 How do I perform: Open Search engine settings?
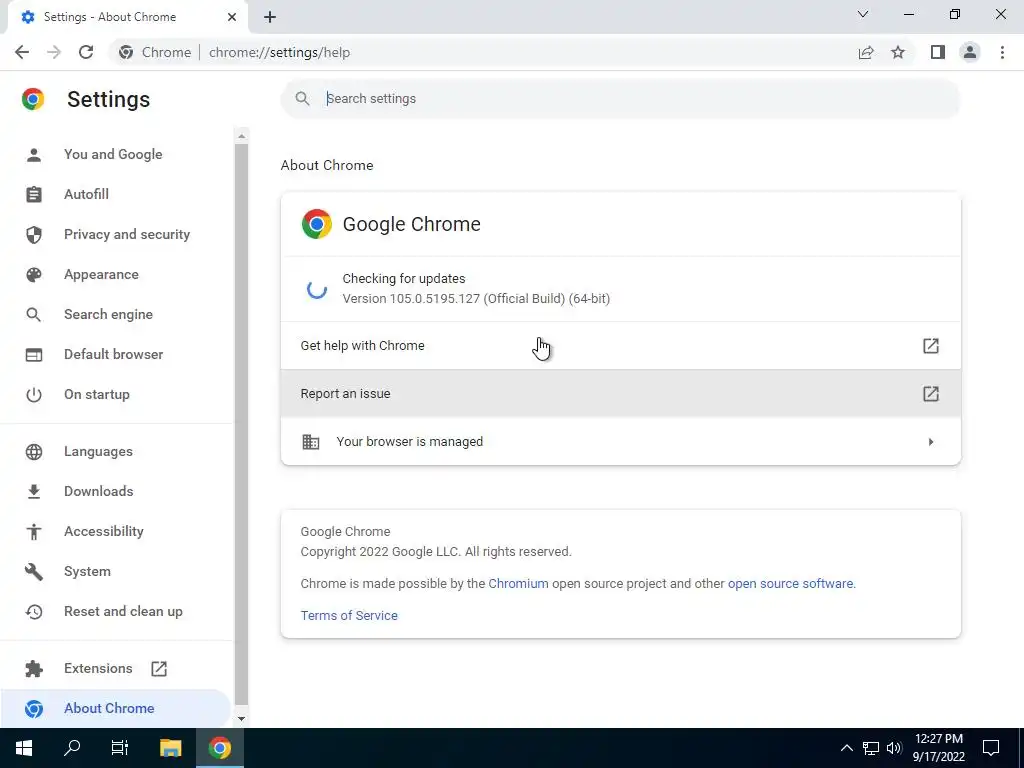tap(116, 315)
